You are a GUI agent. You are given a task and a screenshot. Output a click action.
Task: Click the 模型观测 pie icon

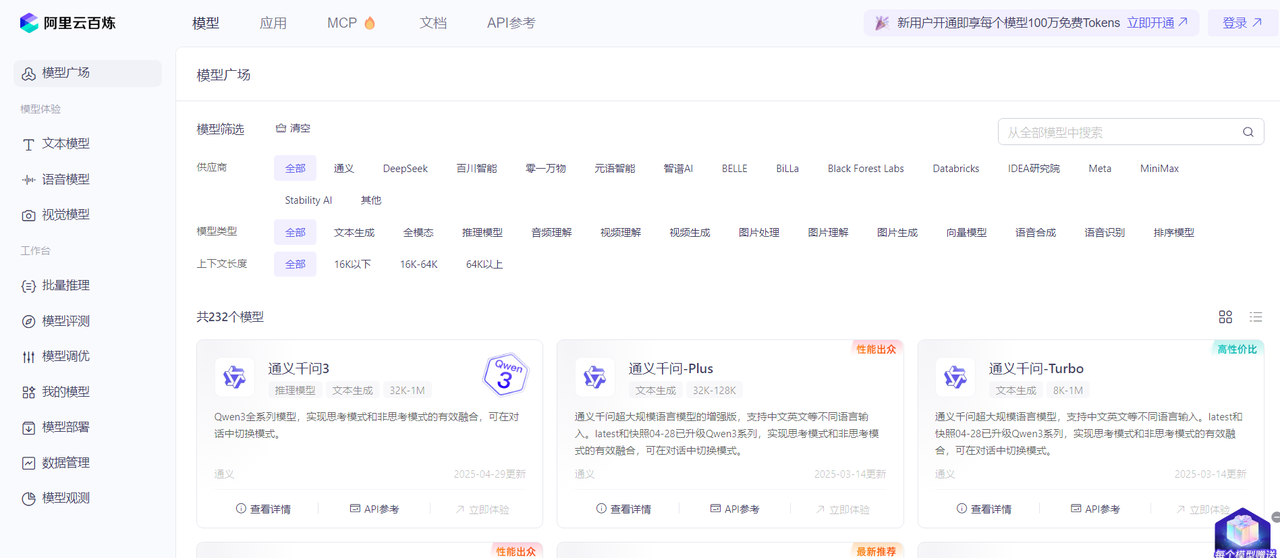click(29, 498)
